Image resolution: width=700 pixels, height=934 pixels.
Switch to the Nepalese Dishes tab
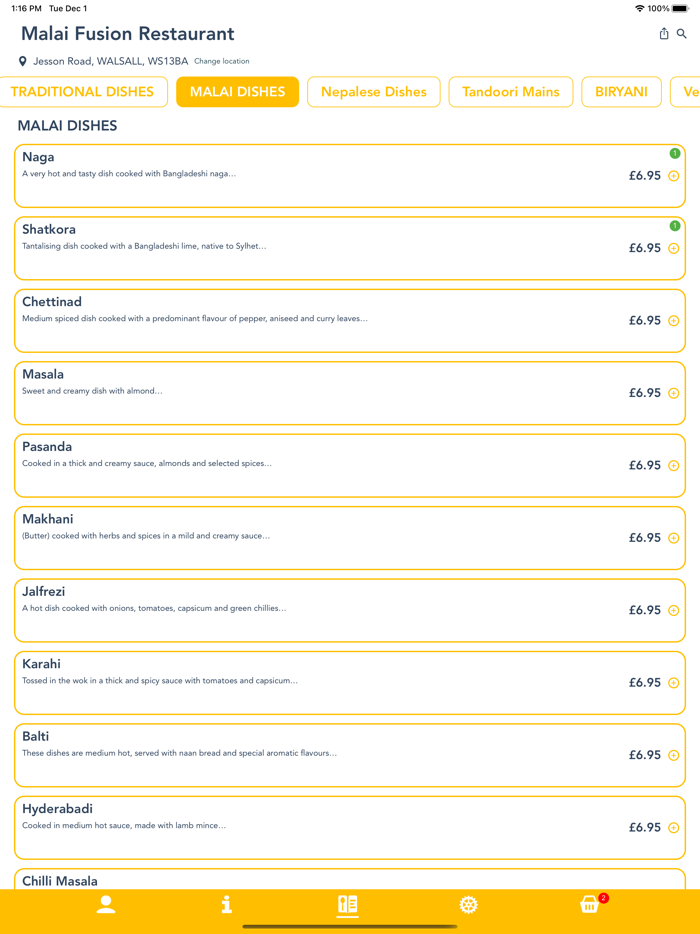(373, 92)
